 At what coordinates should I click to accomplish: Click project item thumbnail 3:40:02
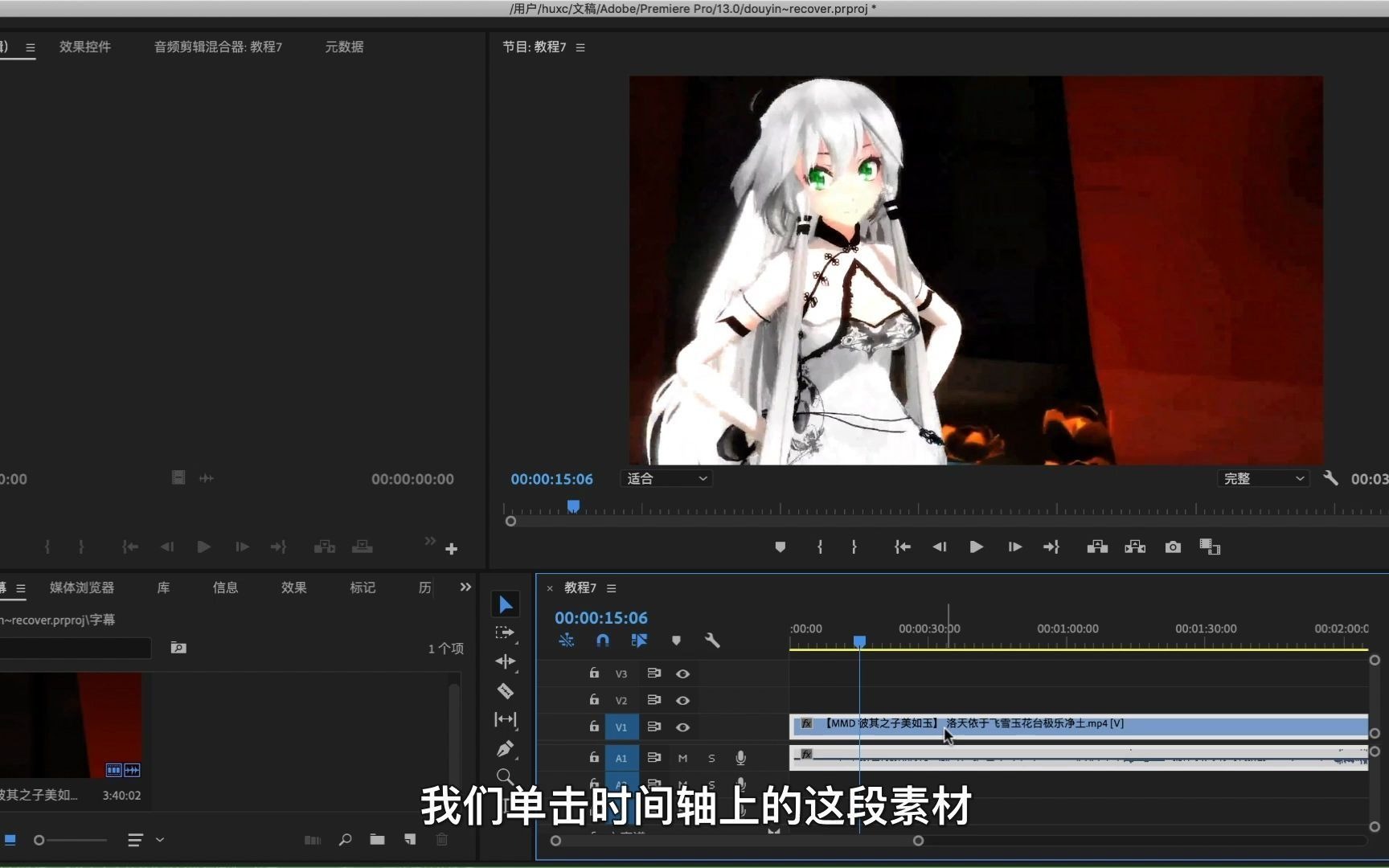click(71, 726)
